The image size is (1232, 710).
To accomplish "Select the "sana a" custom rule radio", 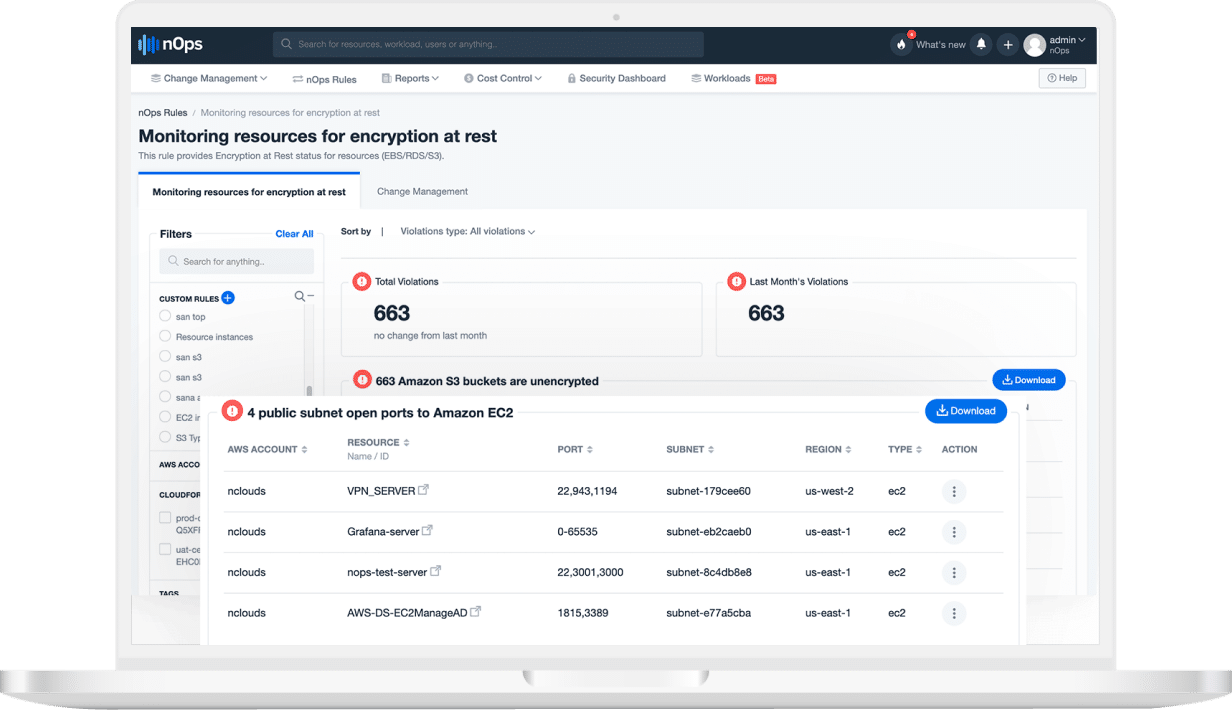I will pos(165,396).
